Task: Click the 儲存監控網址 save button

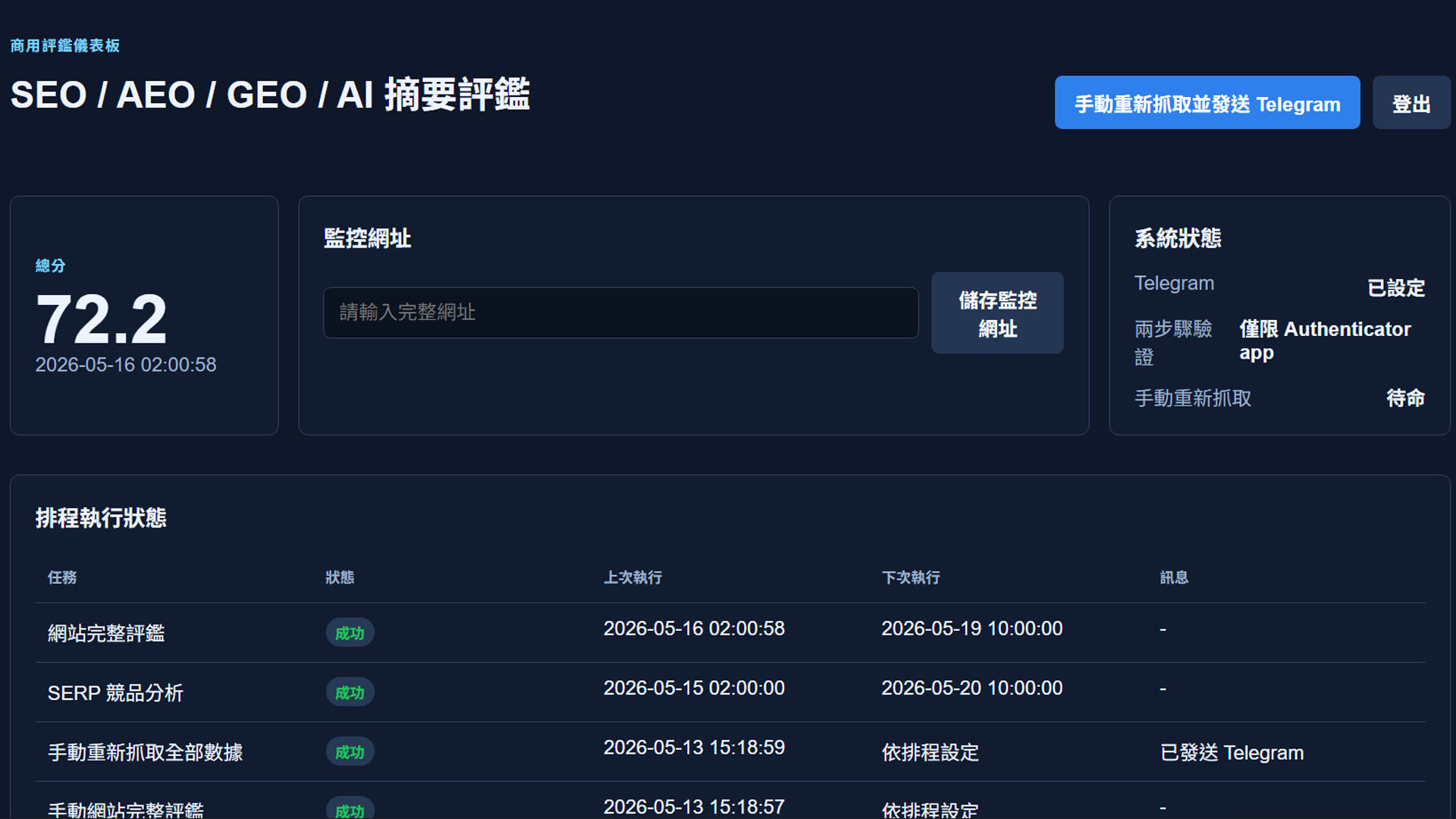Action: point(997,312)
